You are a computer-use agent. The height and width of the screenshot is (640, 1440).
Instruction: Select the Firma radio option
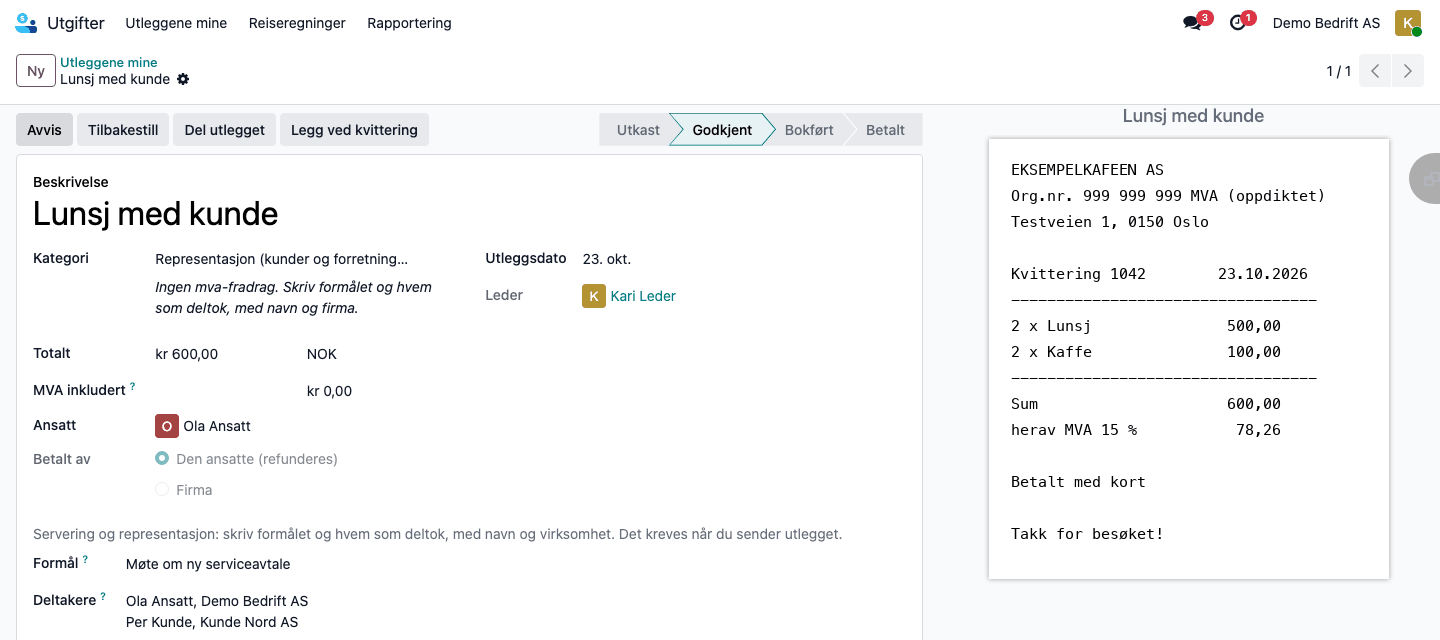tap(162, 490)
